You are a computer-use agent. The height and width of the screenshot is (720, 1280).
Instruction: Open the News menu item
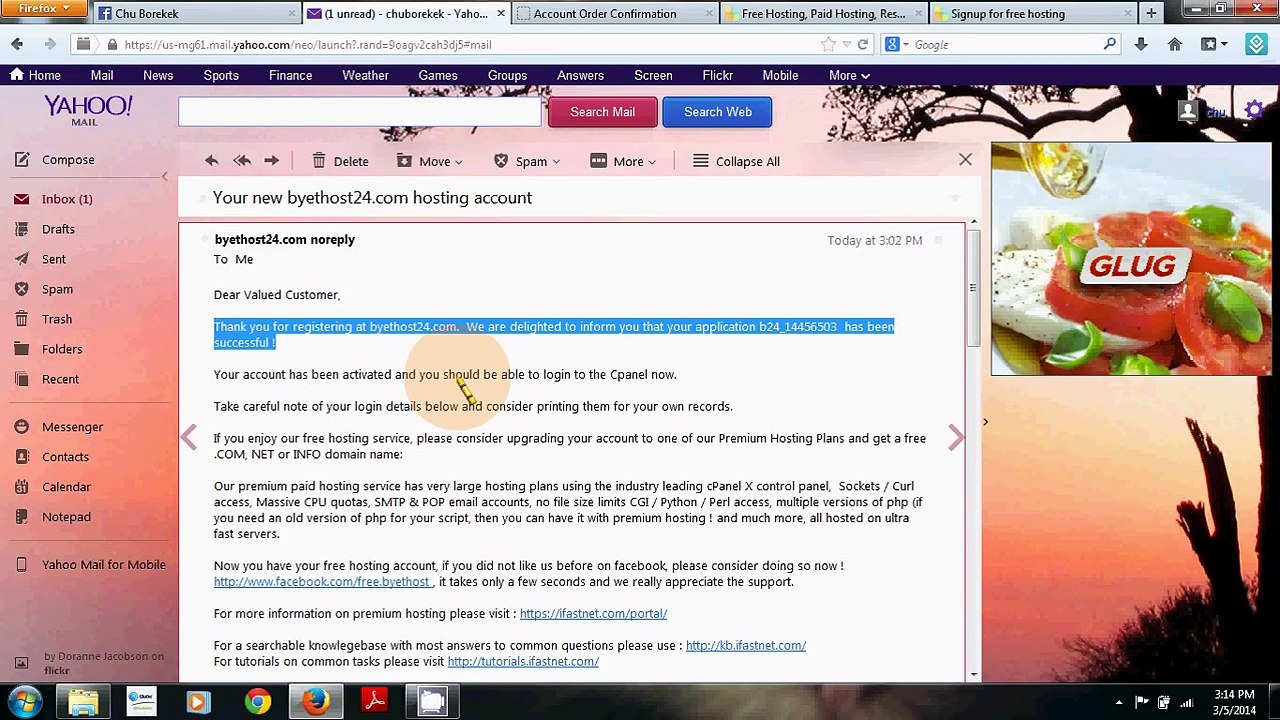click(x=158, y=75)
